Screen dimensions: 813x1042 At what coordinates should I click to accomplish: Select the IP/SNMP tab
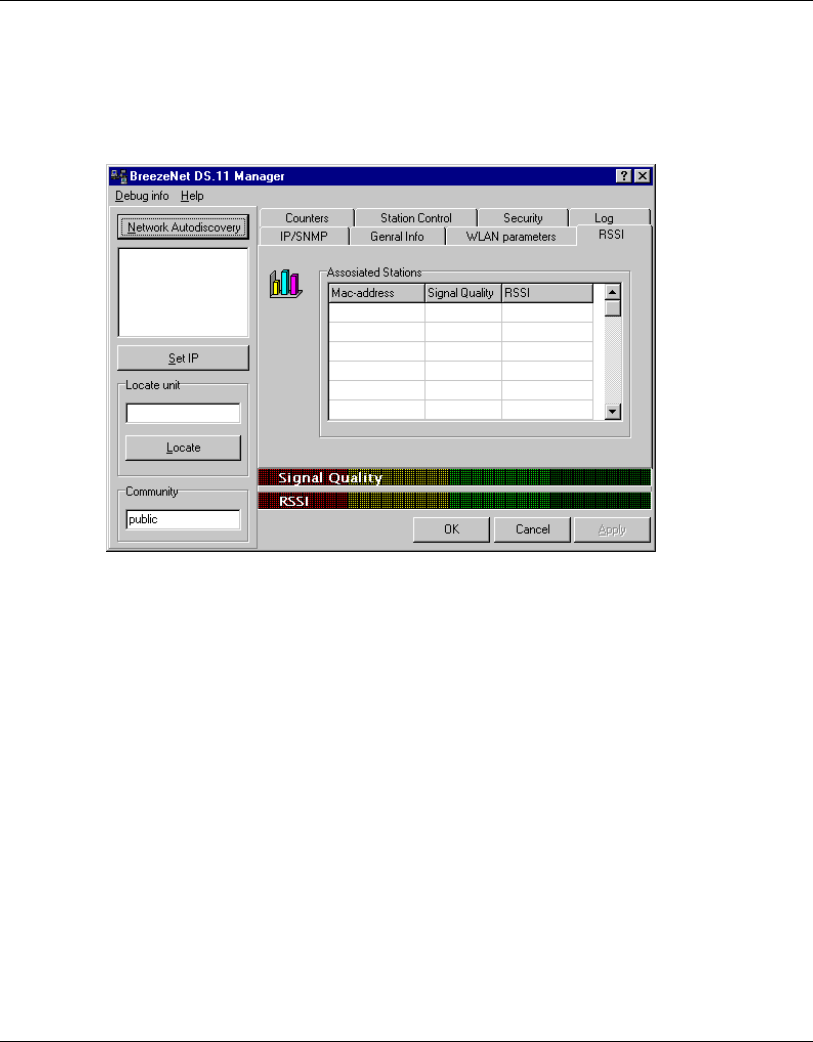pyautogui.click(x=304, y=237)
